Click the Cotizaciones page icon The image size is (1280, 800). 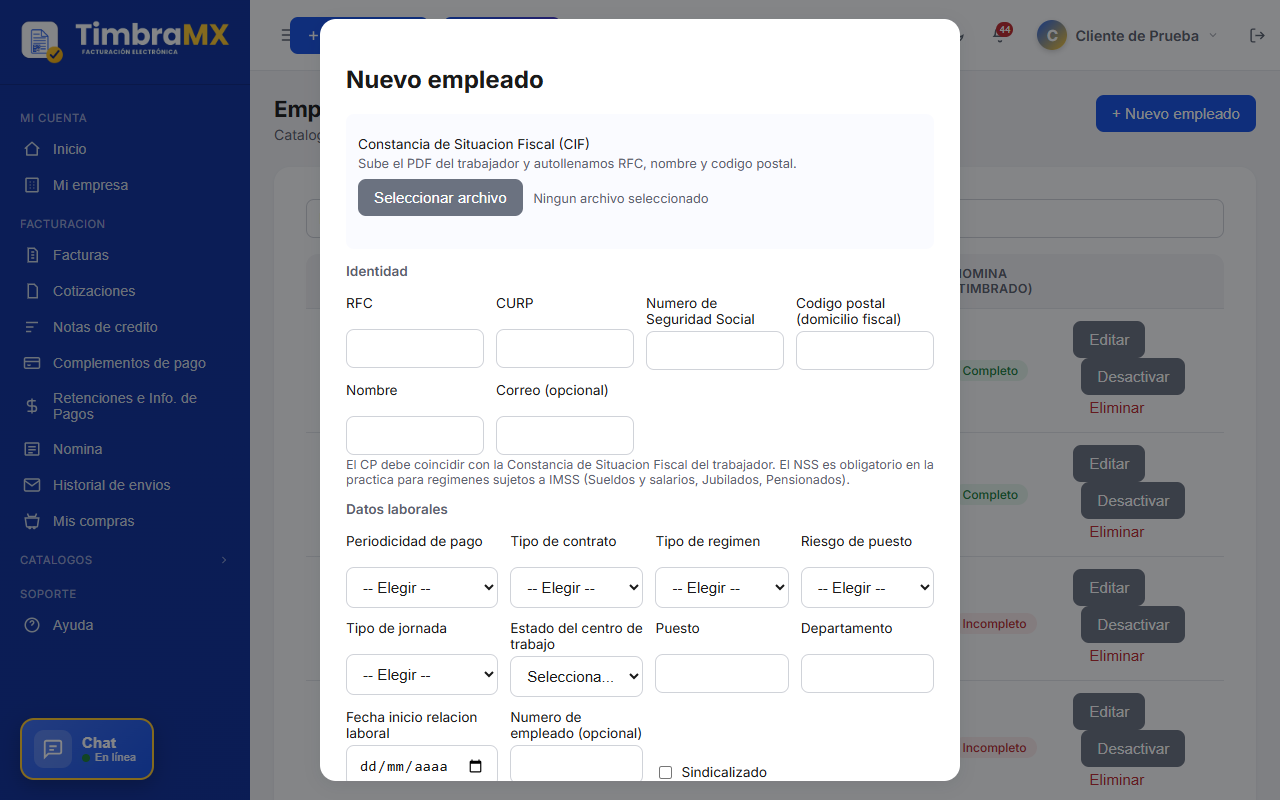point(32,291)
